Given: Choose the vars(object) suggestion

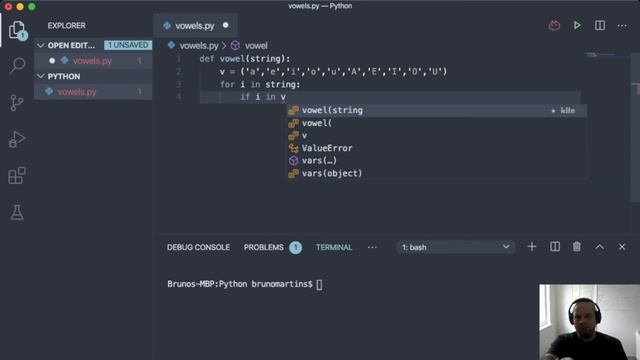Looking at the screenshot, I should pos(437,173).
